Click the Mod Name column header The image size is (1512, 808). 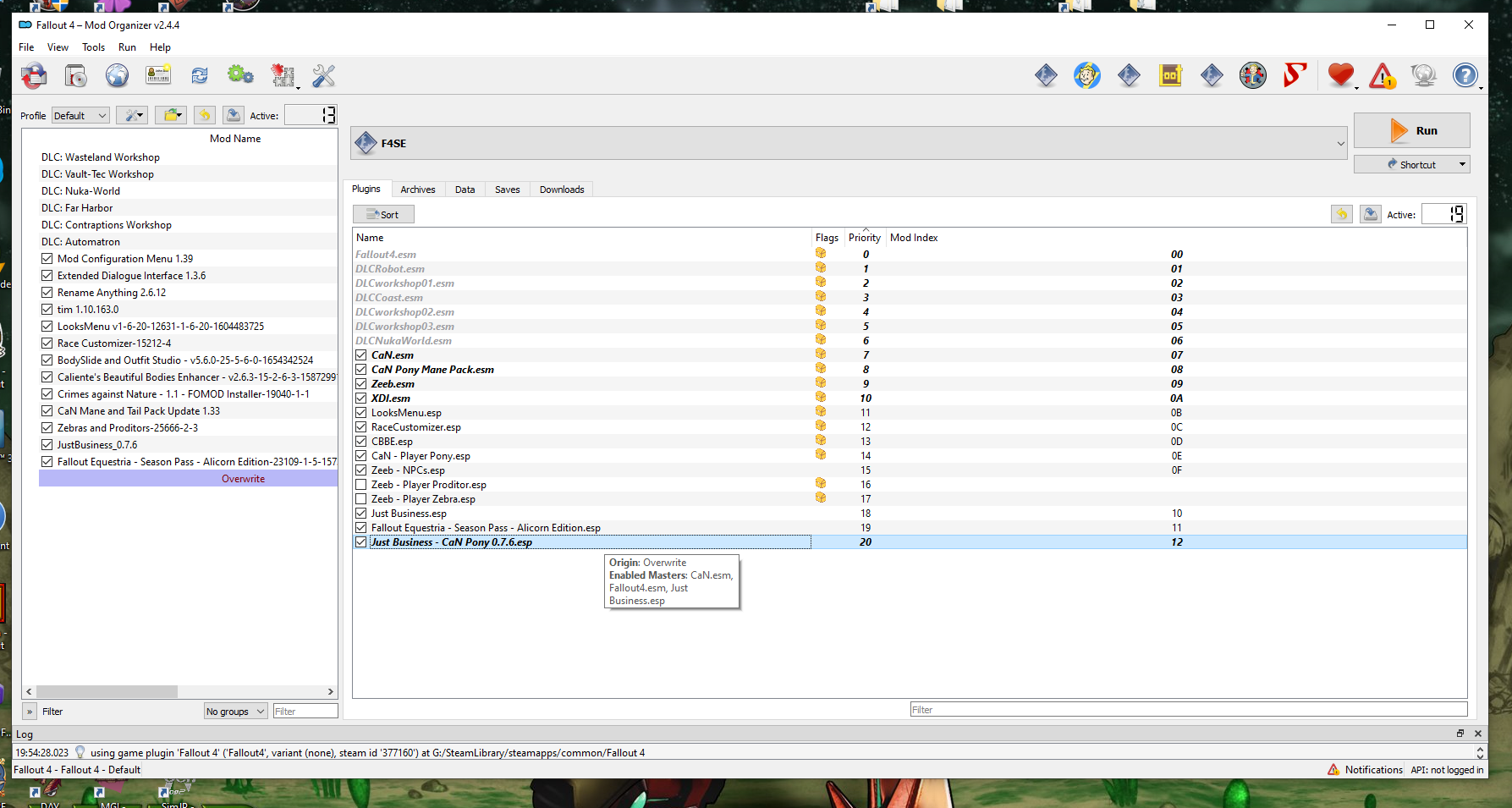(235, 139)
